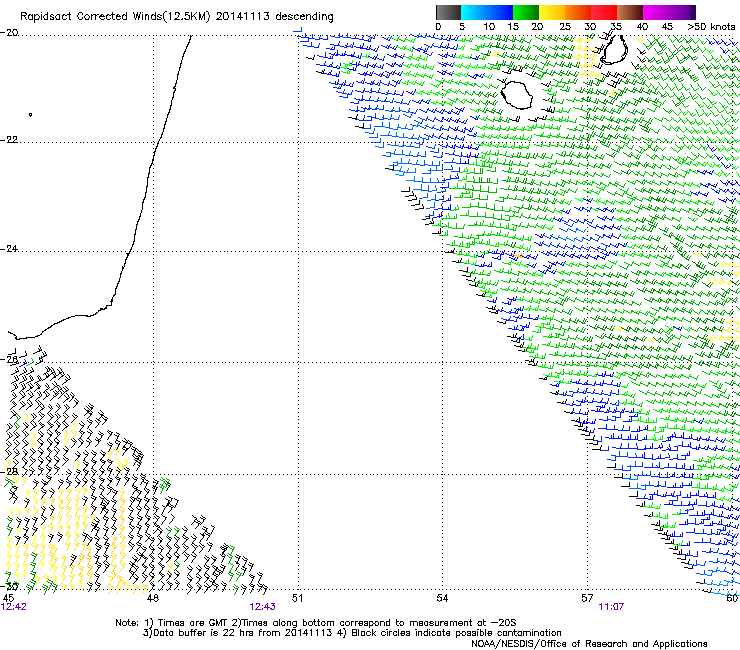Click the chart title 'Rapidscat Corrected Winds(12.5KM)'
Image resolution: width=740 pixels, height=650 pixels.
point(115,17)
